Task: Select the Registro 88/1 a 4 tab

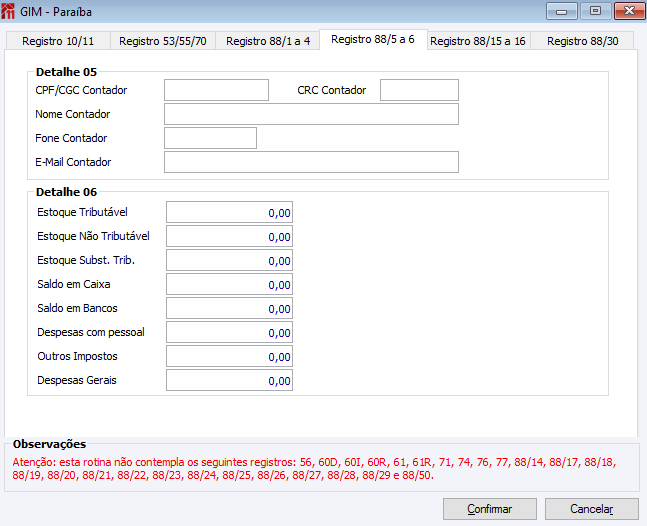Action: click(x=268, y=41)
